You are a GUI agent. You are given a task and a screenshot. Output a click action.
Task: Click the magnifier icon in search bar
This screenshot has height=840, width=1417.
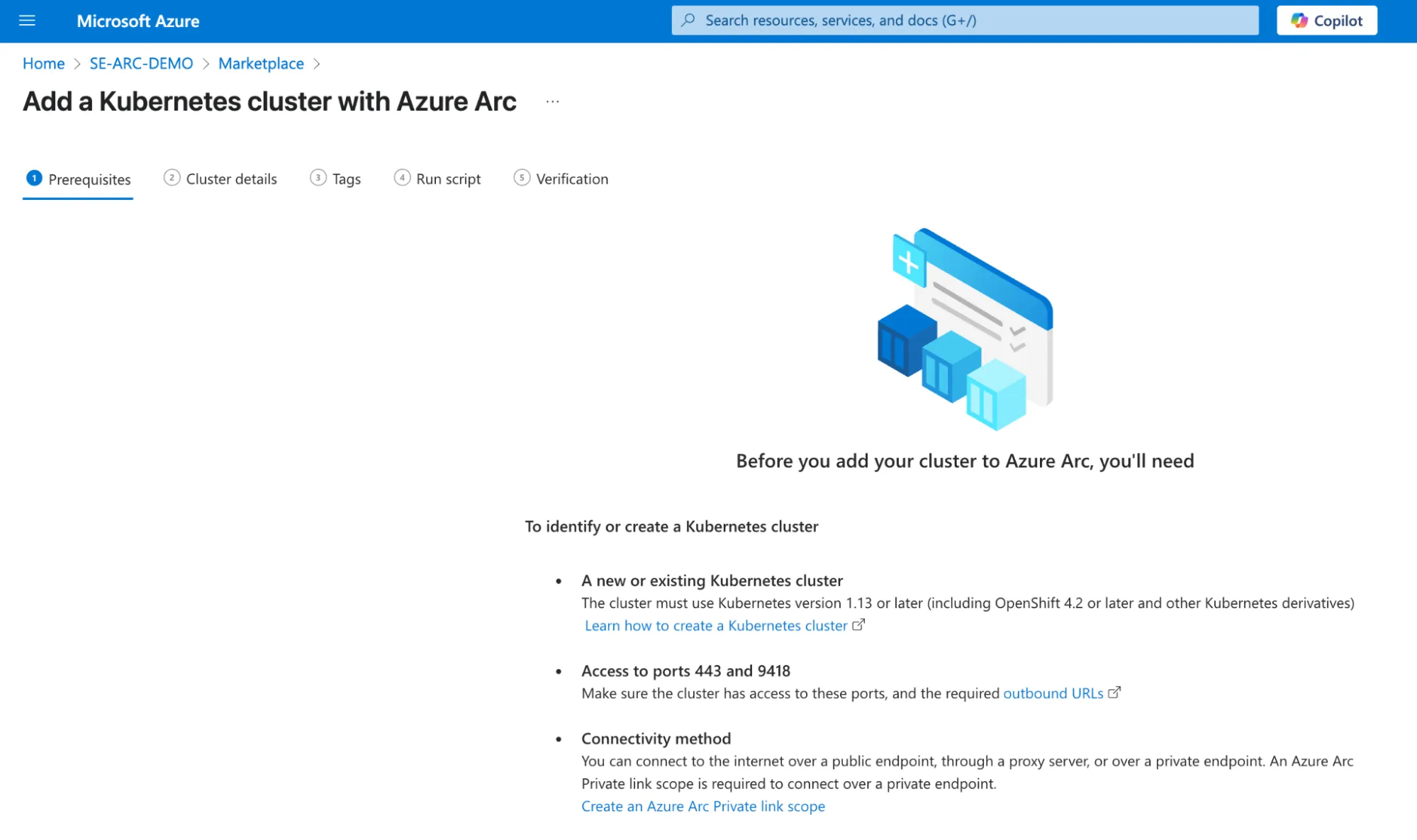(688, 21)
